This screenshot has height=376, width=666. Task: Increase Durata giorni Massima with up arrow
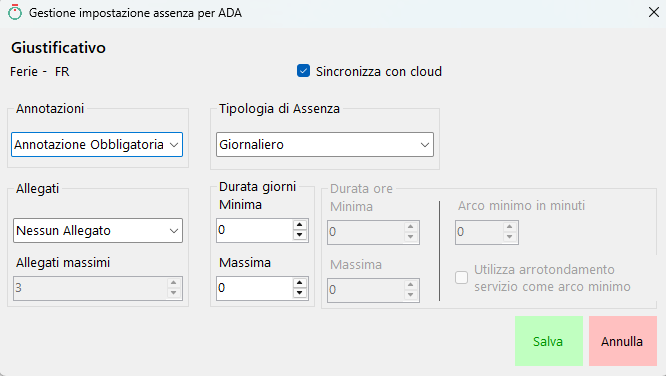300,283
